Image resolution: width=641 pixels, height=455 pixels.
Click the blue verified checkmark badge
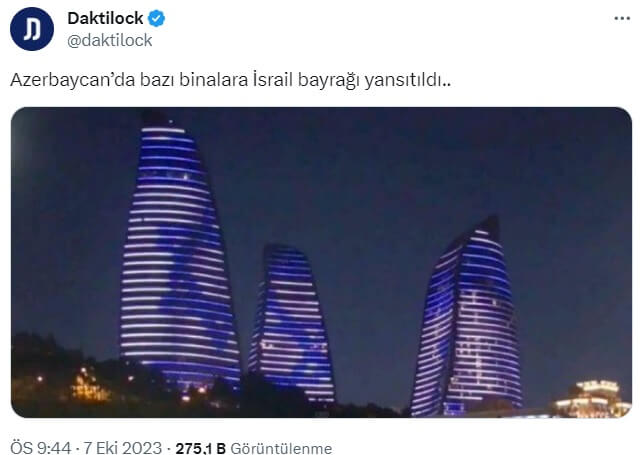pyautogui.click(x=156, y=19)
